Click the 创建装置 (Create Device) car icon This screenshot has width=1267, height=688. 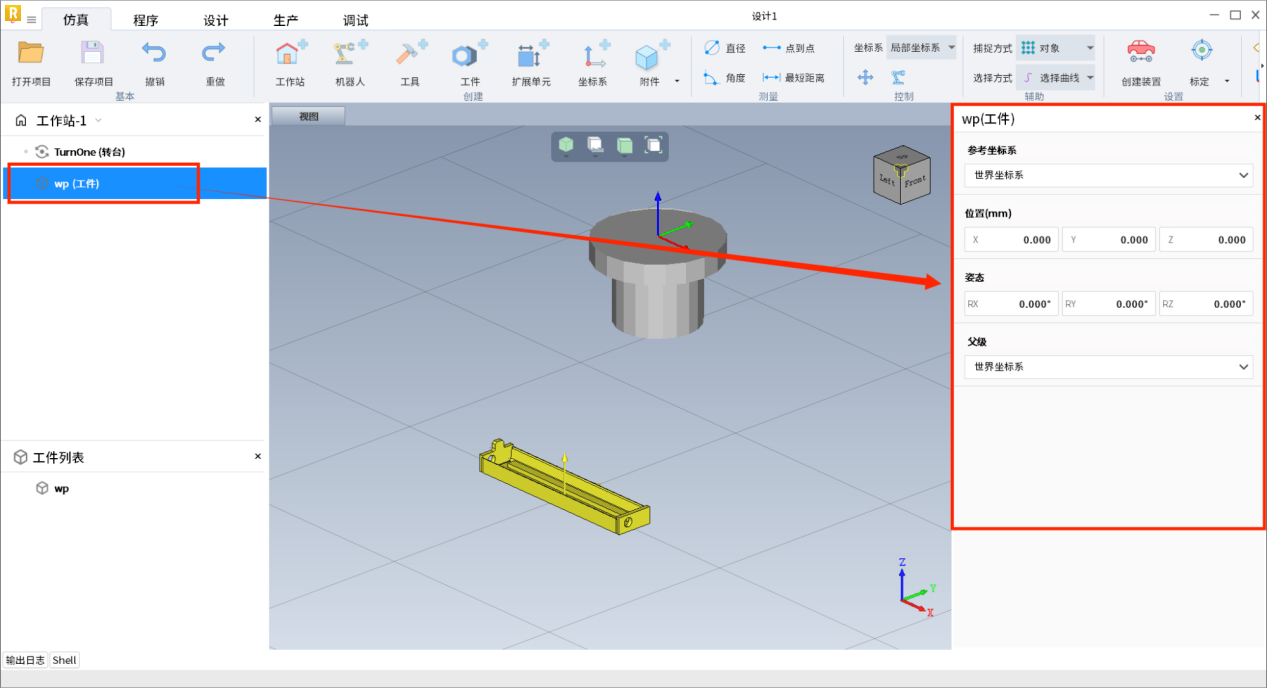(1141, 53)
